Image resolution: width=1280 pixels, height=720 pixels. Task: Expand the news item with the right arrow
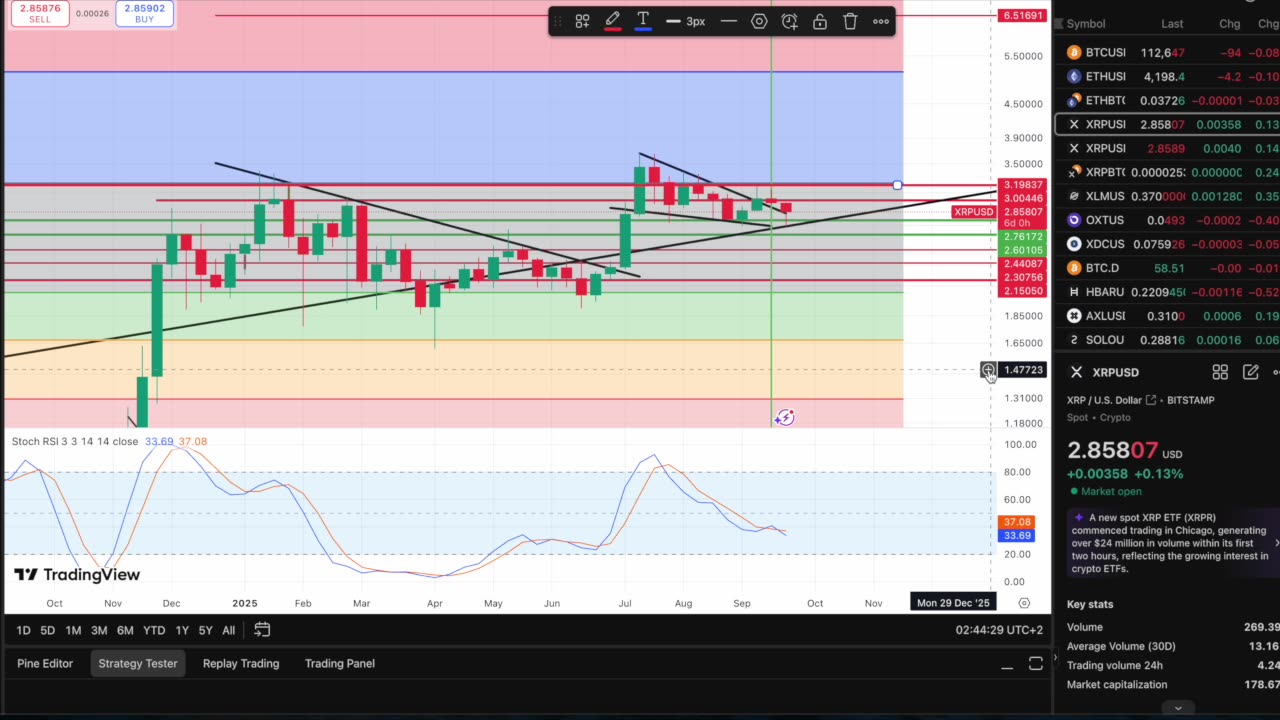click(1276, 543)
